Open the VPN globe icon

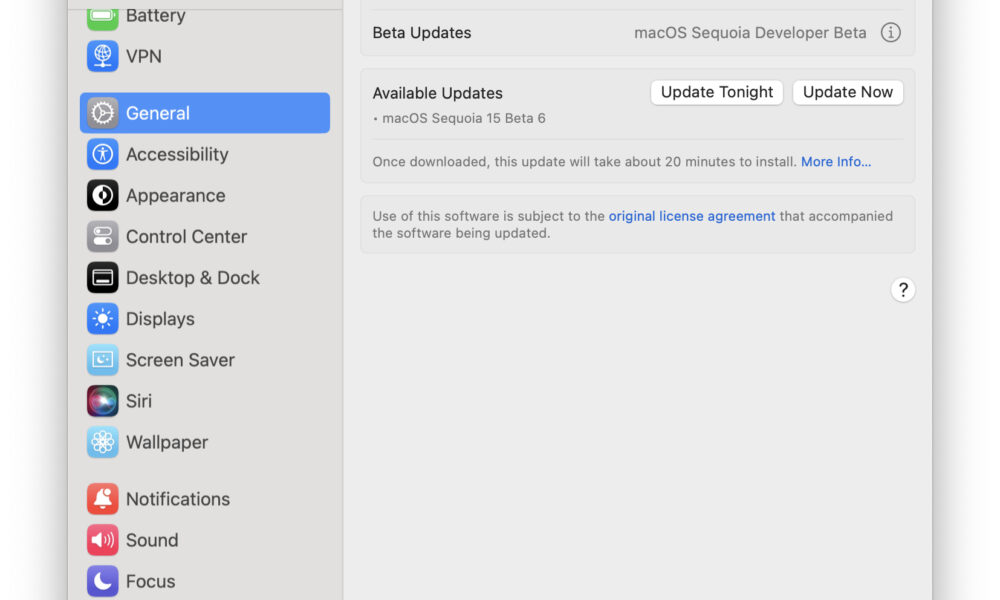(x=103, y=56)
